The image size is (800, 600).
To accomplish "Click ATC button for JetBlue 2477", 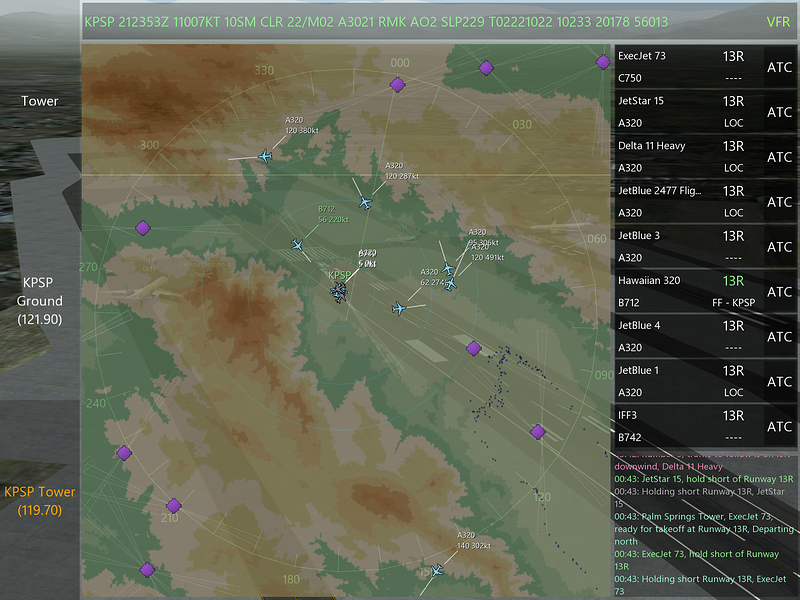I will click(780, 202).
